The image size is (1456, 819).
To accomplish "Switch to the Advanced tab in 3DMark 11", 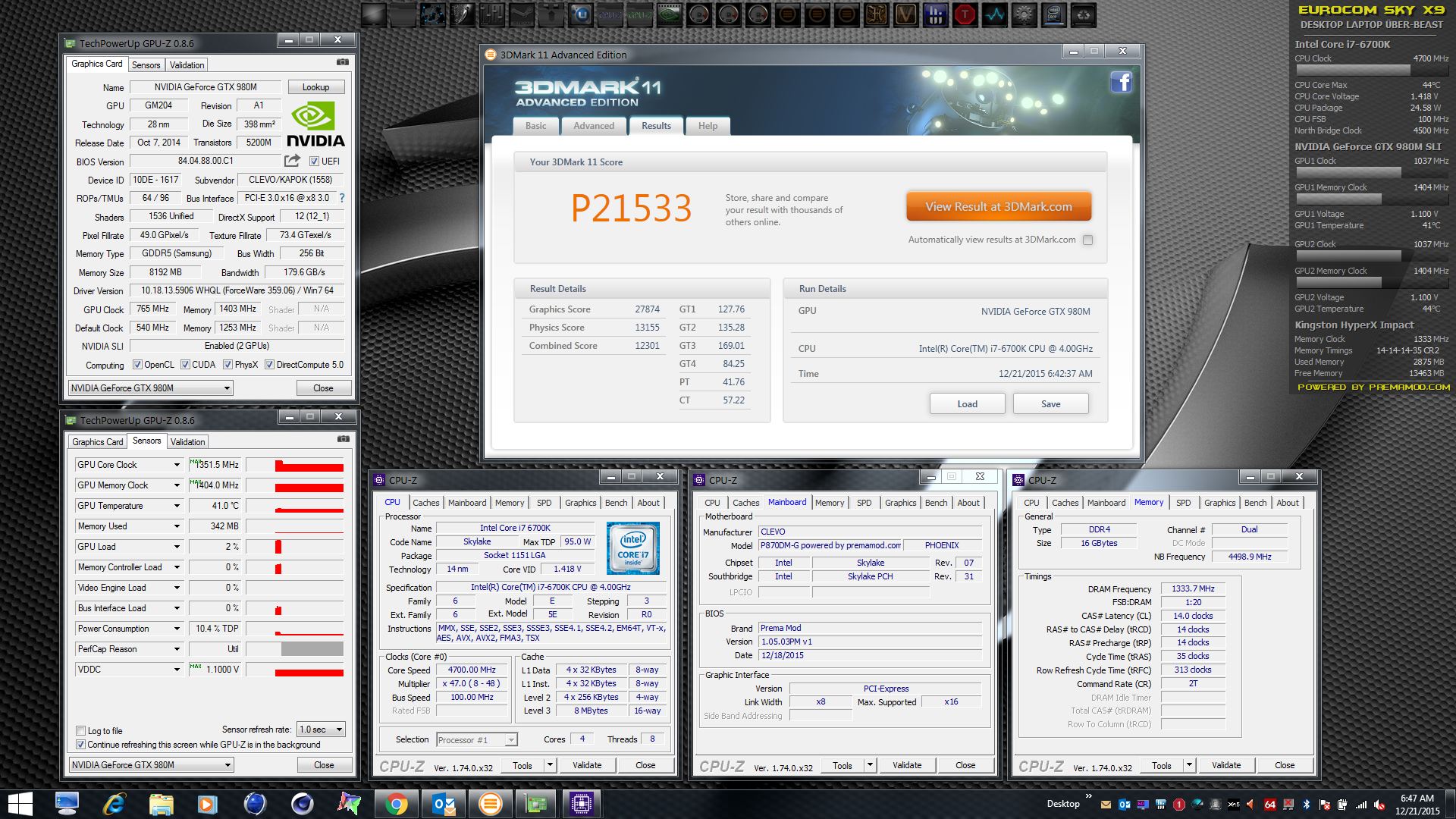I will (593, 126).
